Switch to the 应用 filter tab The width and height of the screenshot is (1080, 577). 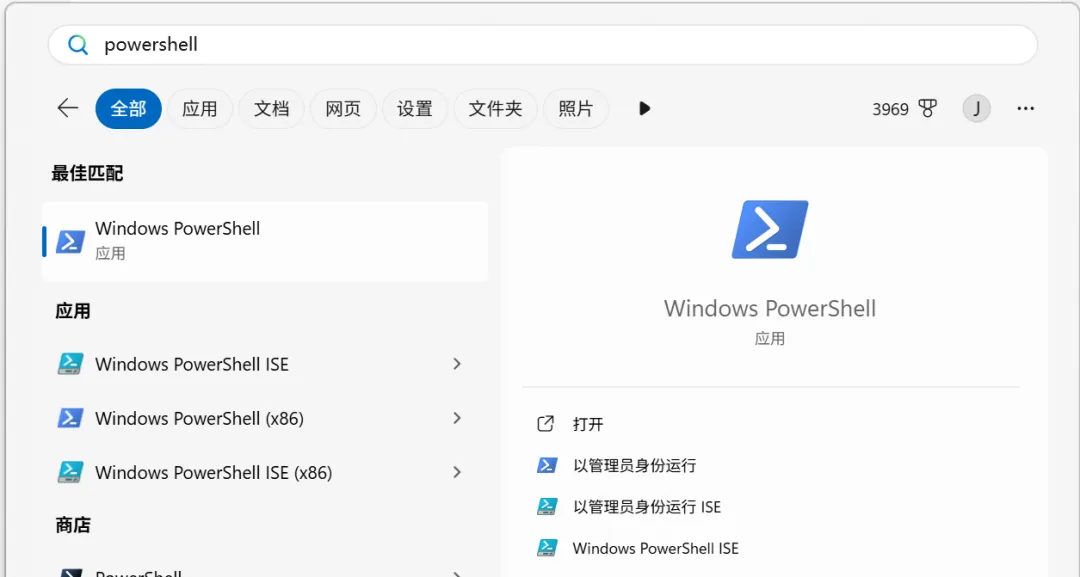click(x=200, y=109)
